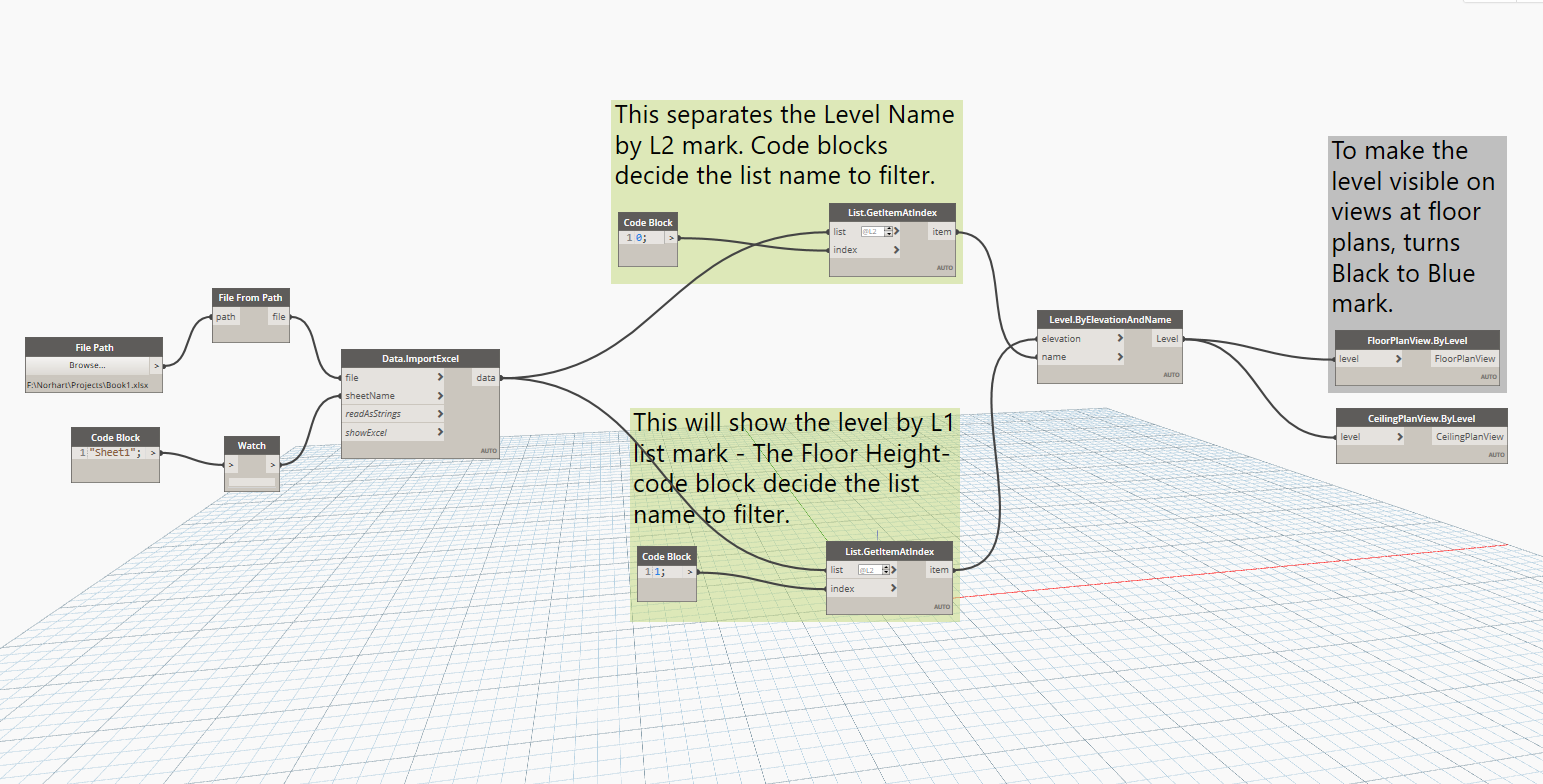The height and width of the screenshot is (784, 1543).
Task: Click the FloorPlanView output port on FloorPlanView.ByLevel
Action: point(1464,358)
